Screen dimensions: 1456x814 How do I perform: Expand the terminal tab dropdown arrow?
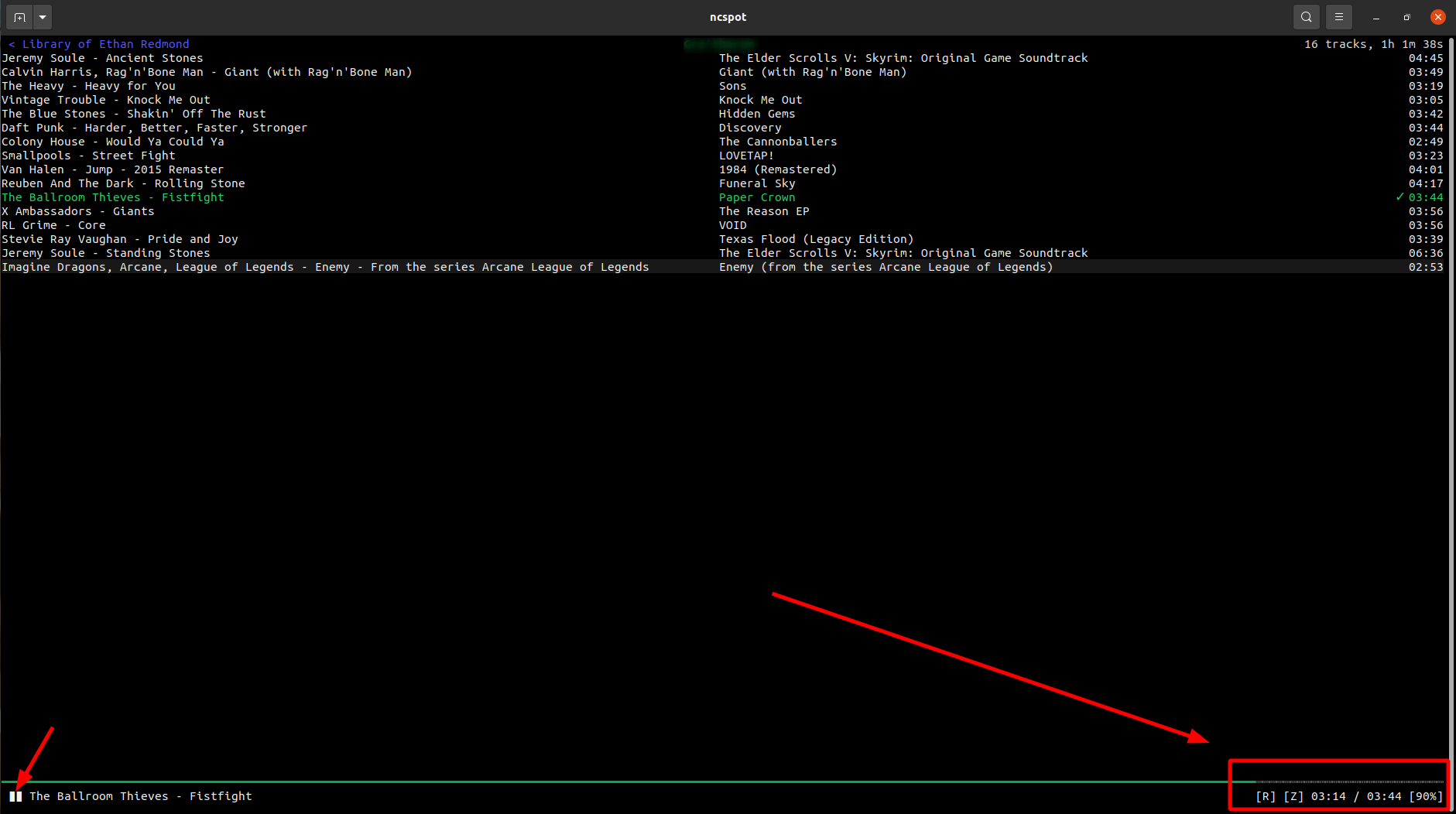(43, 17)
